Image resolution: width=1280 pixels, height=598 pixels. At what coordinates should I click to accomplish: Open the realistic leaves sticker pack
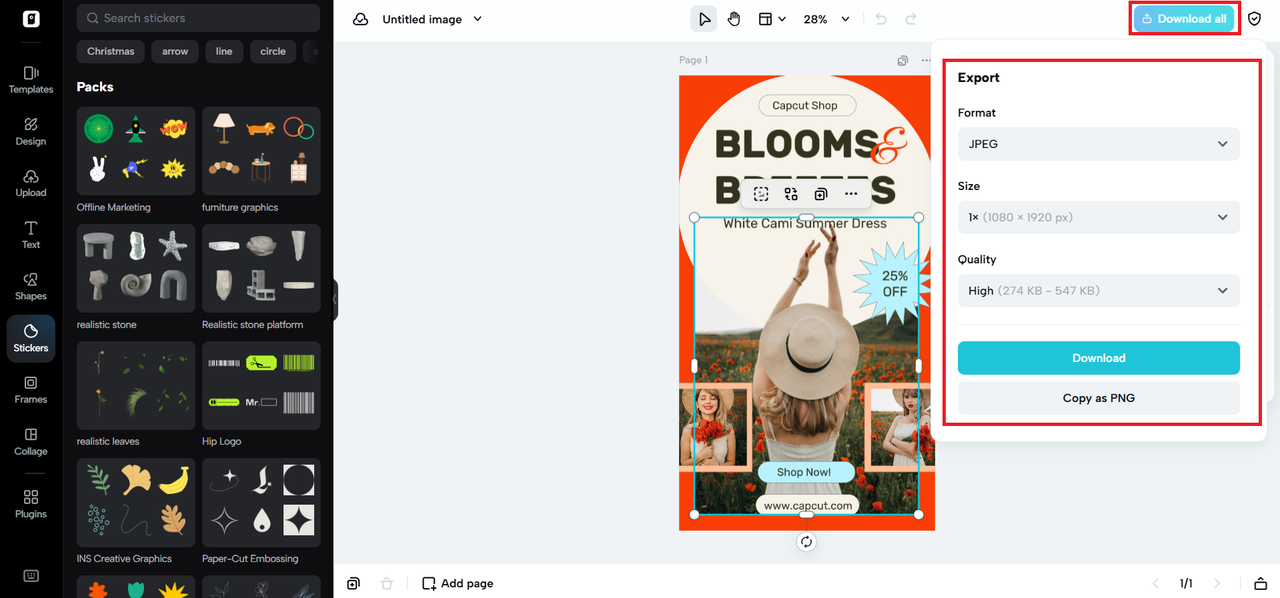pos(136,385)
